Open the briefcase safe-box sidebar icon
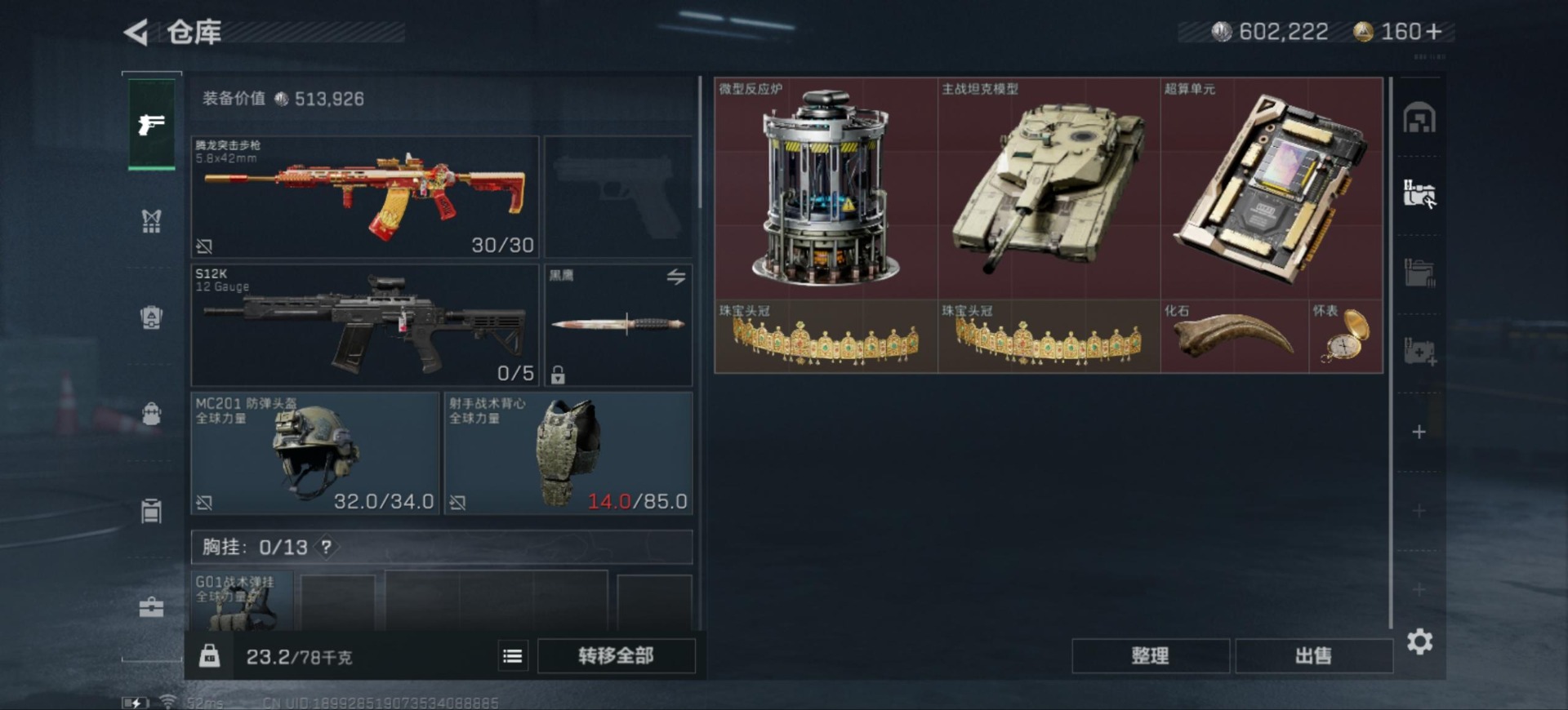Viewport: 1568px width, 710px height. click(x=151, y=607)
